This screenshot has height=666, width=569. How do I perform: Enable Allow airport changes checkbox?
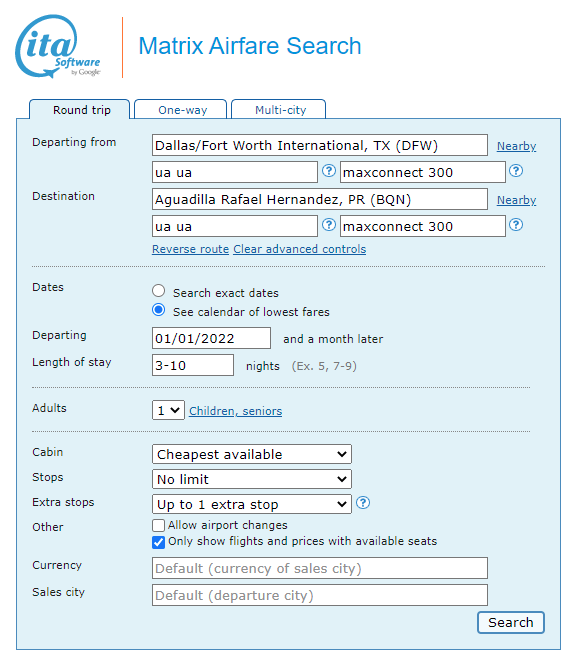[x=158, y=525]
